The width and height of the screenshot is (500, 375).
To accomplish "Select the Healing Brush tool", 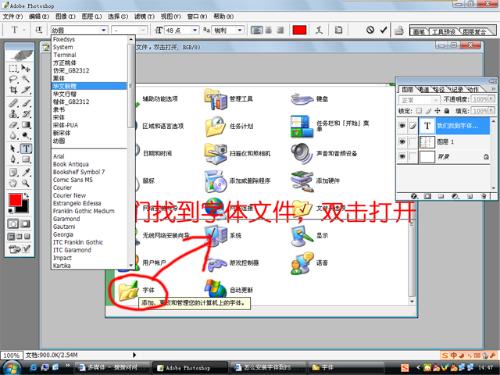I will pos(13,103).
